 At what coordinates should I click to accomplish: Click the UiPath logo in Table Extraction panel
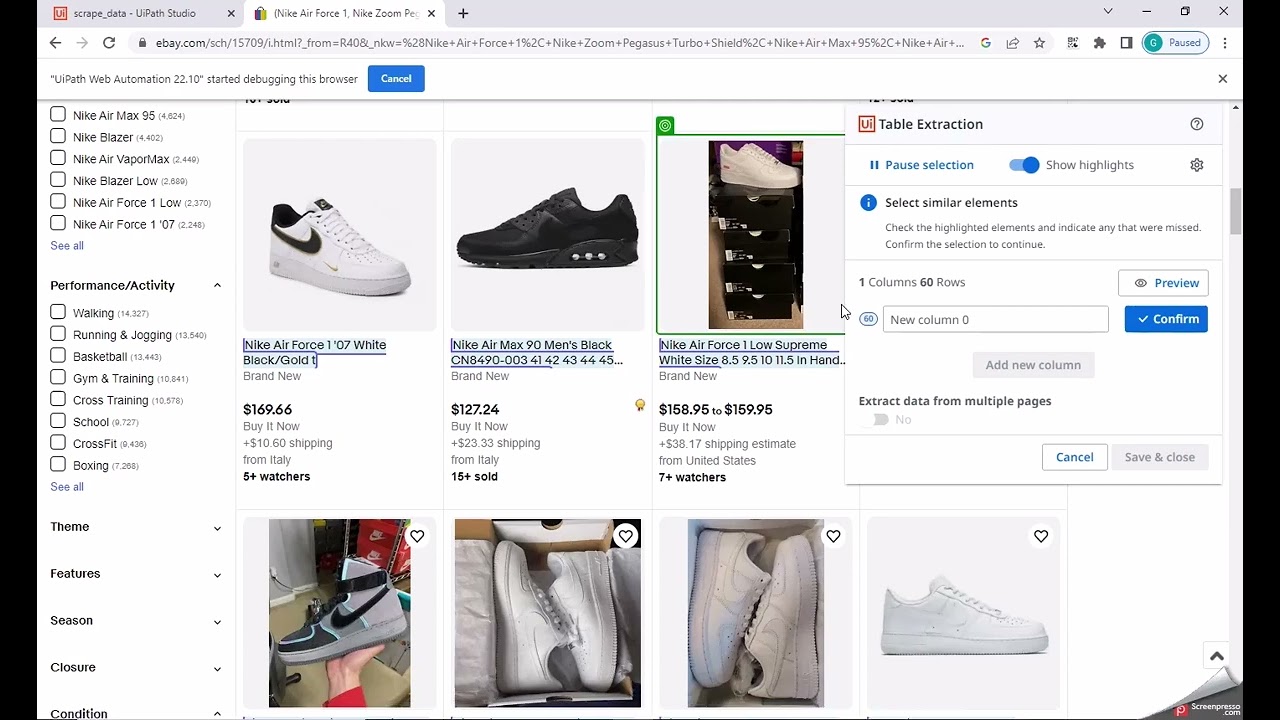[866, 124]
